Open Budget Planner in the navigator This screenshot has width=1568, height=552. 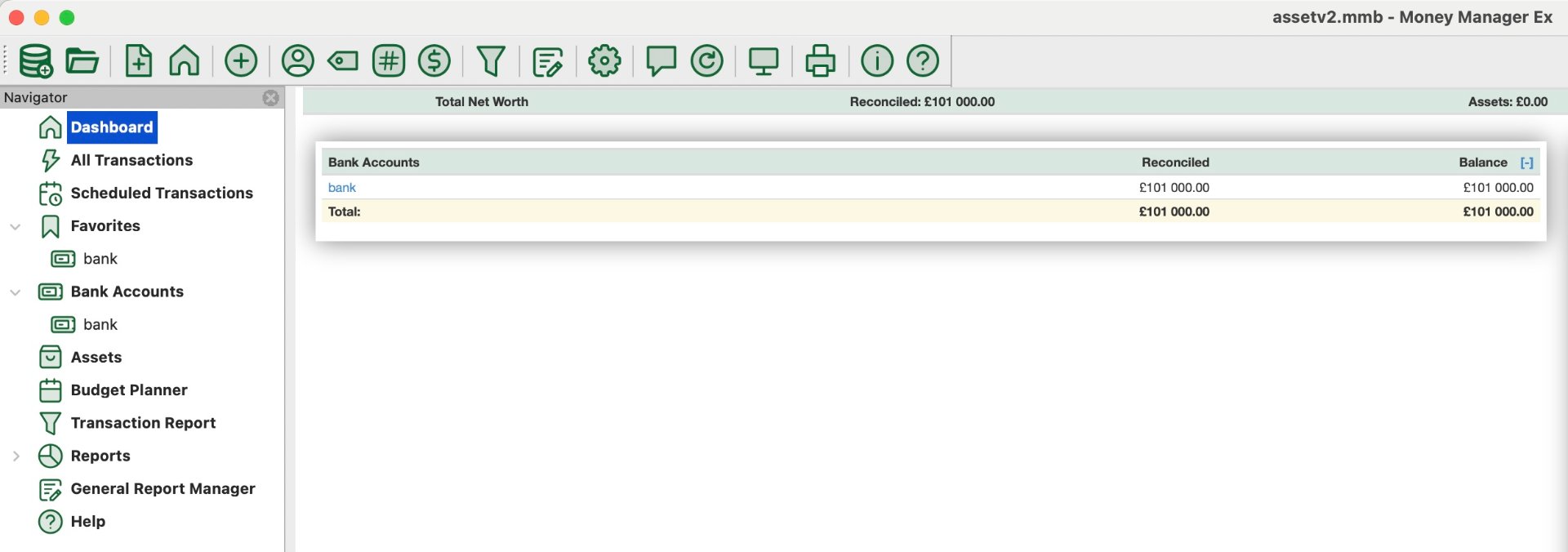(129, 390)
